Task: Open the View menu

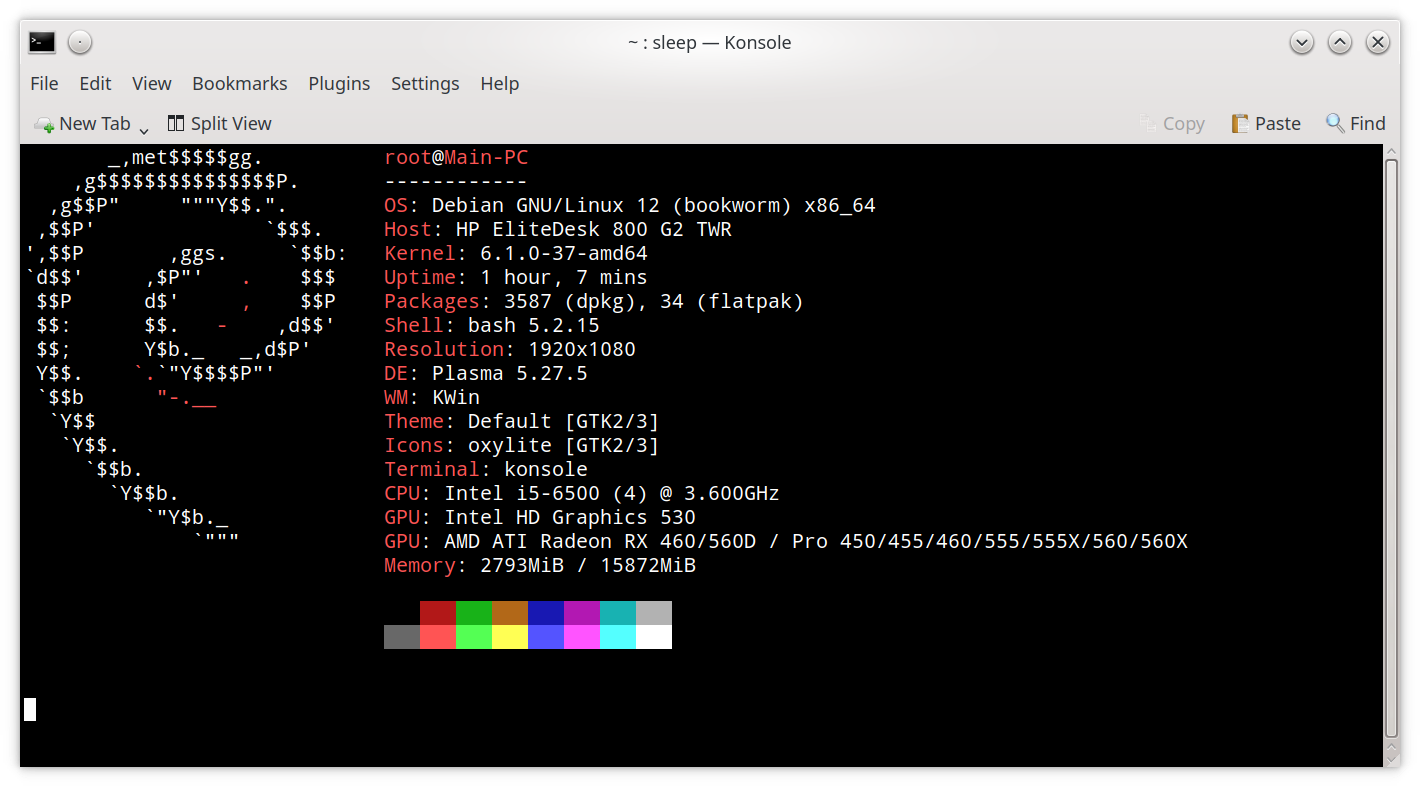Action: [x=152, y=83]
